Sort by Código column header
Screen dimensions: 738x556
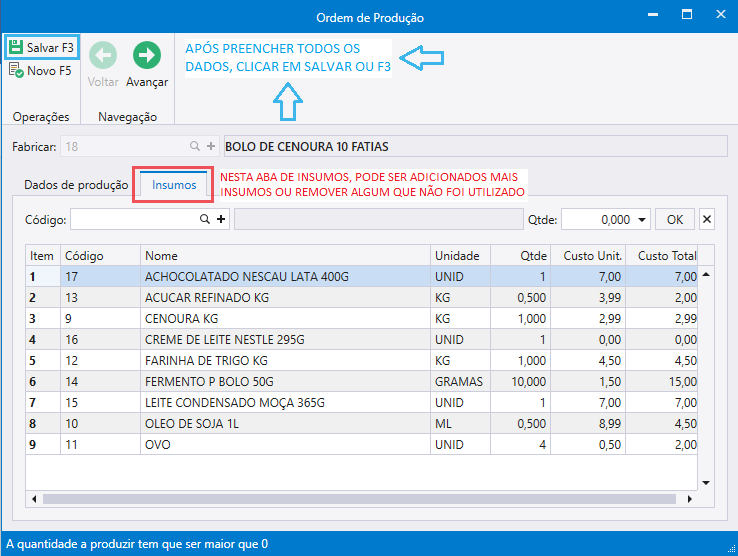100,256
